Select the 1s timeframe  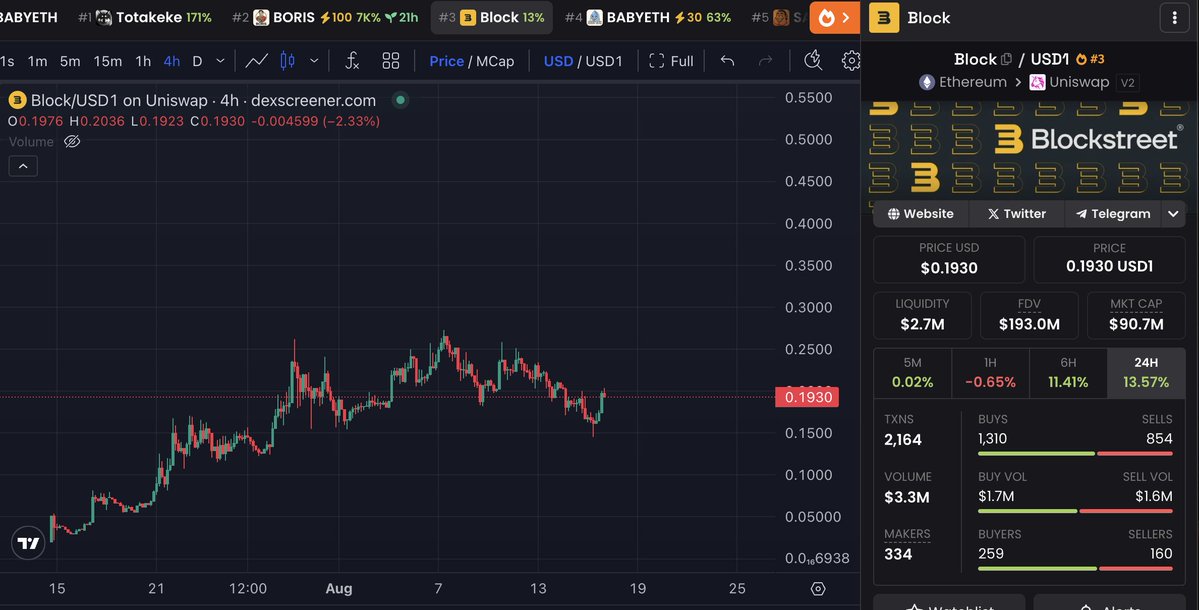click(7, 61)
